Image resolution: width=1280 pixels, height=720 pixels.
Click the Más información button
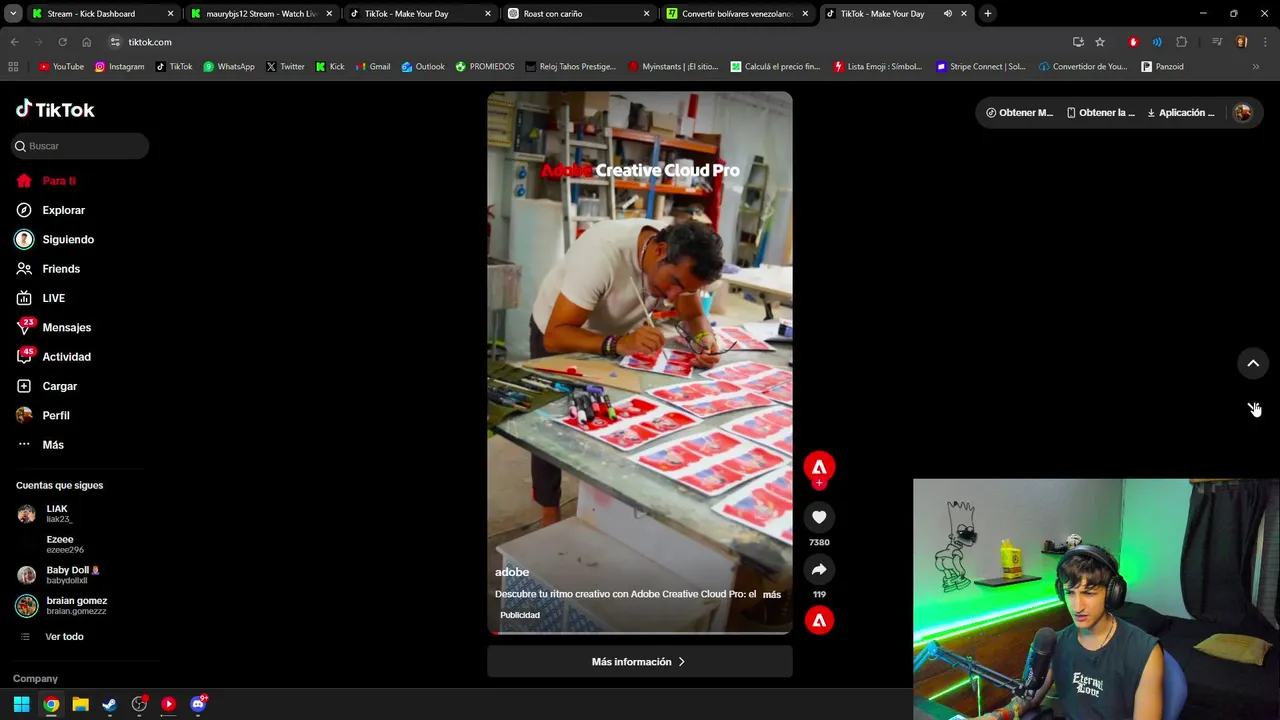coord(640,662)
